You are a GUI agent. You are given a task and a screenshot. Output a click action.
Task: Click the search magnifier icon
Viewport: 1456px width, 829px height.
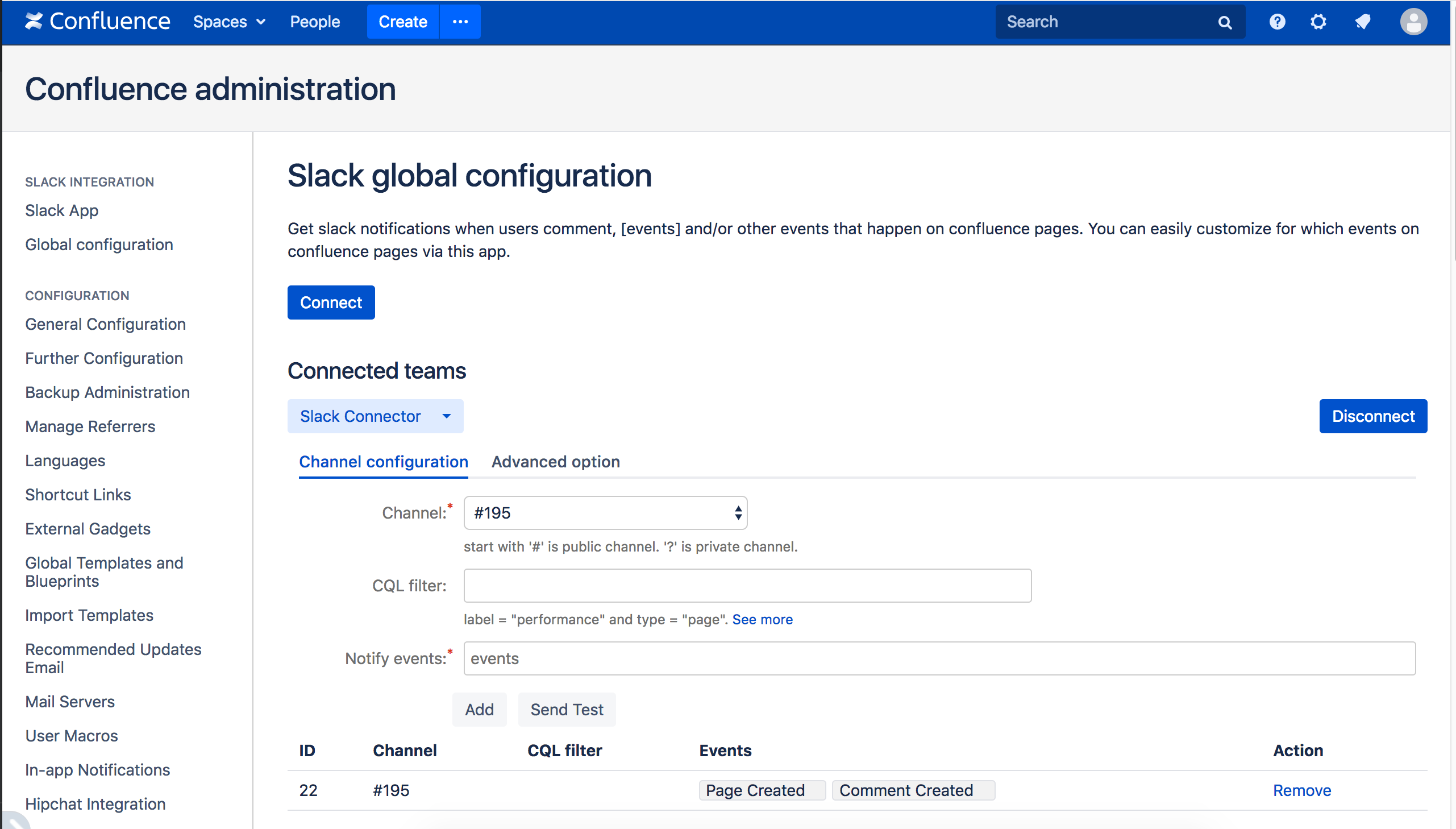pyautogui.click(x=1224, y=21)
